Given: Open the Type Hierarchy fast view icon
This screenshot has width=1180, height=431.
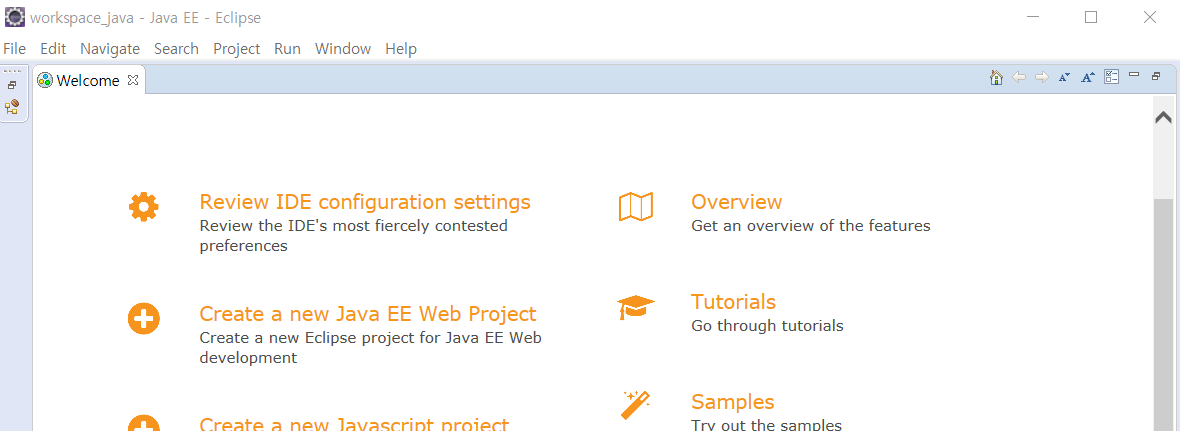Looking at the screenshot, I should coord(12,107).
